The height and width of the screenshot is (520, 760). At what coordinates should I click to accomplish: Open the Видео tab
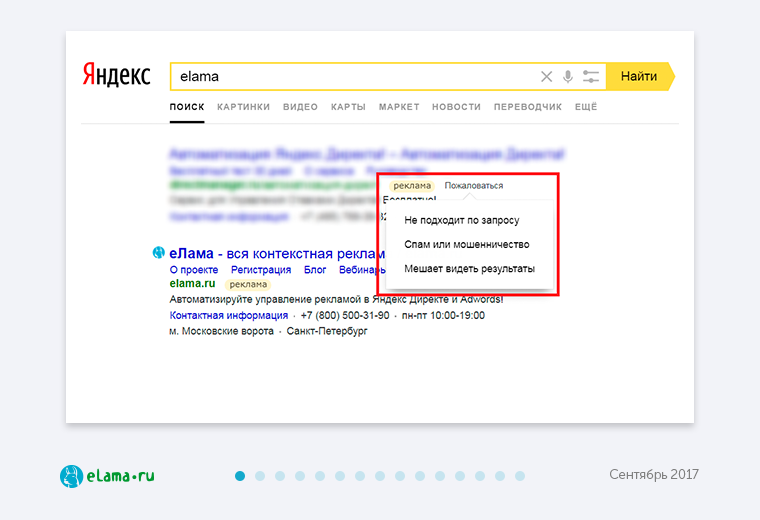[300, 107]
